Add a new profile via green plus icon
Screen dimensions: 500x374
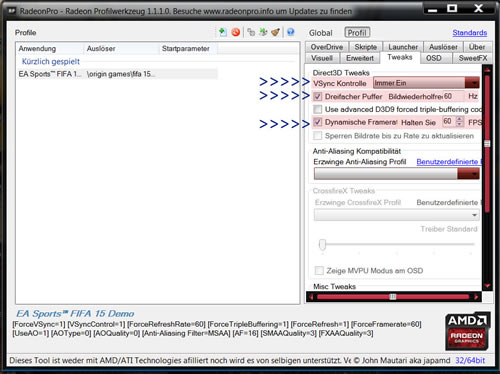click(223, 32)
